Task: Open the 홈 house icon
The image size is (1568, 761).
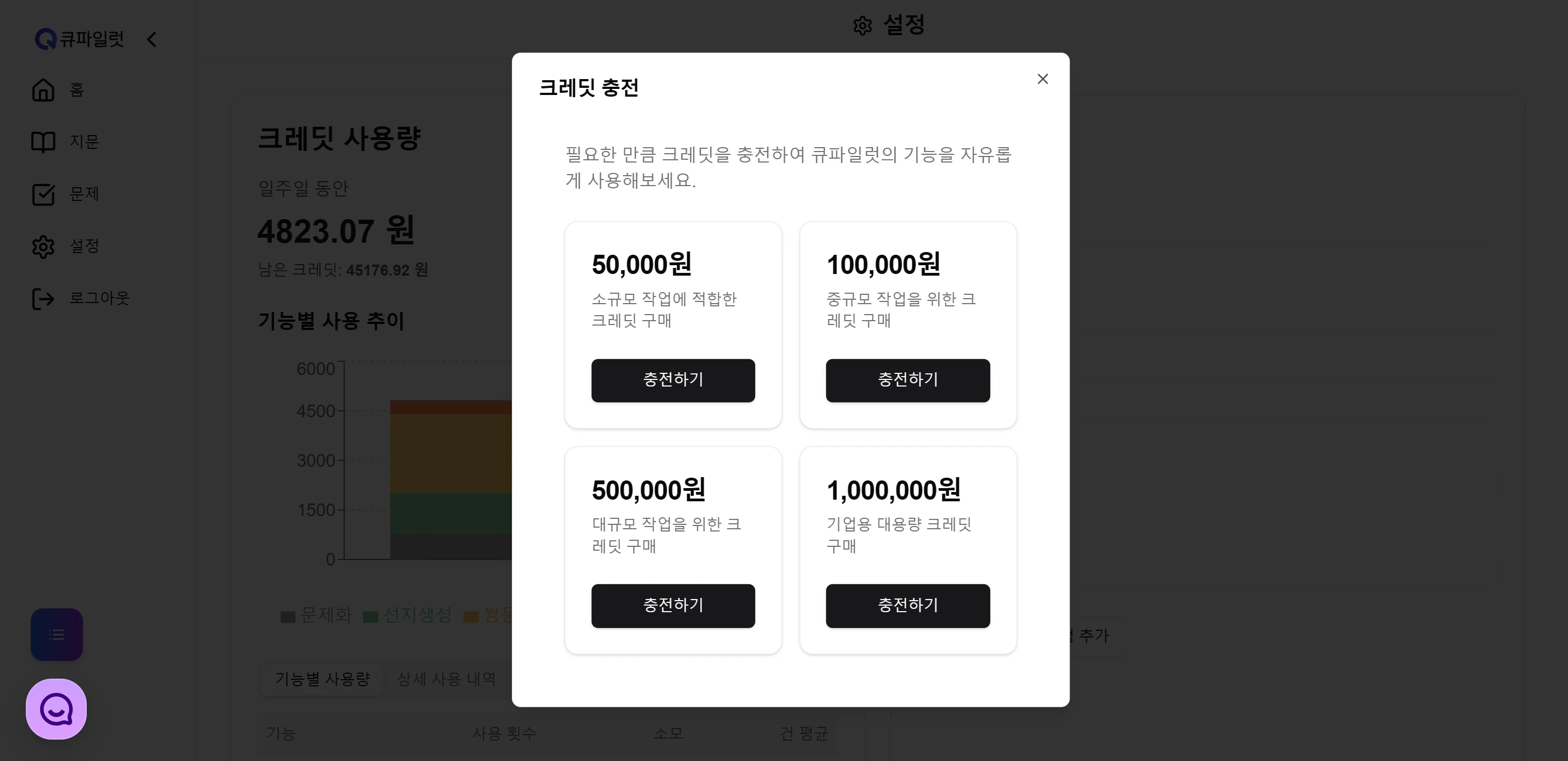Action: (43, 90)
